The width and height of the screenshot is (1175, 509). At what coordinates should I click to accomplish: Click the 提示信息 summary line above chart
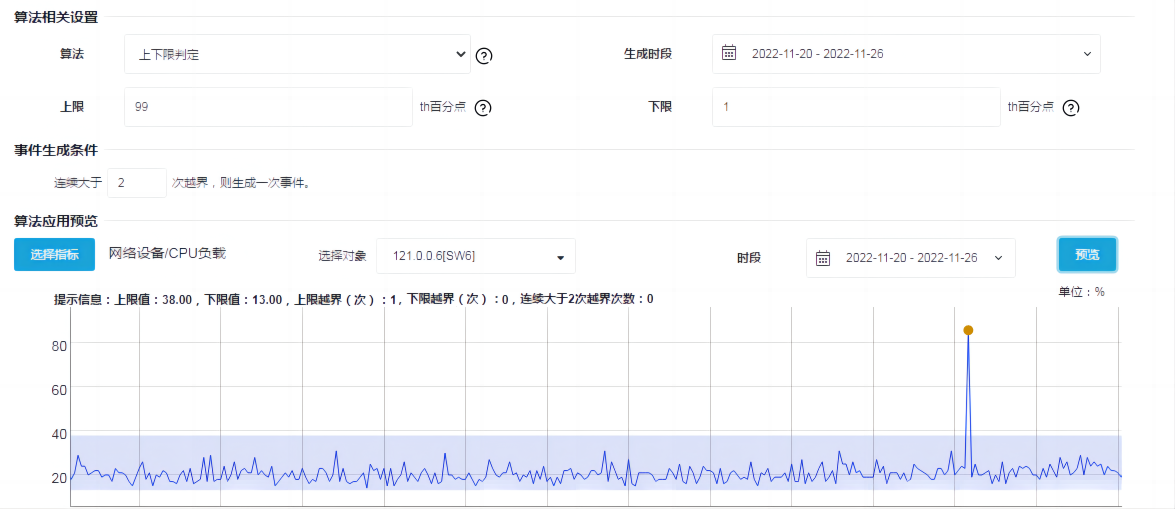tap(353, 299)
